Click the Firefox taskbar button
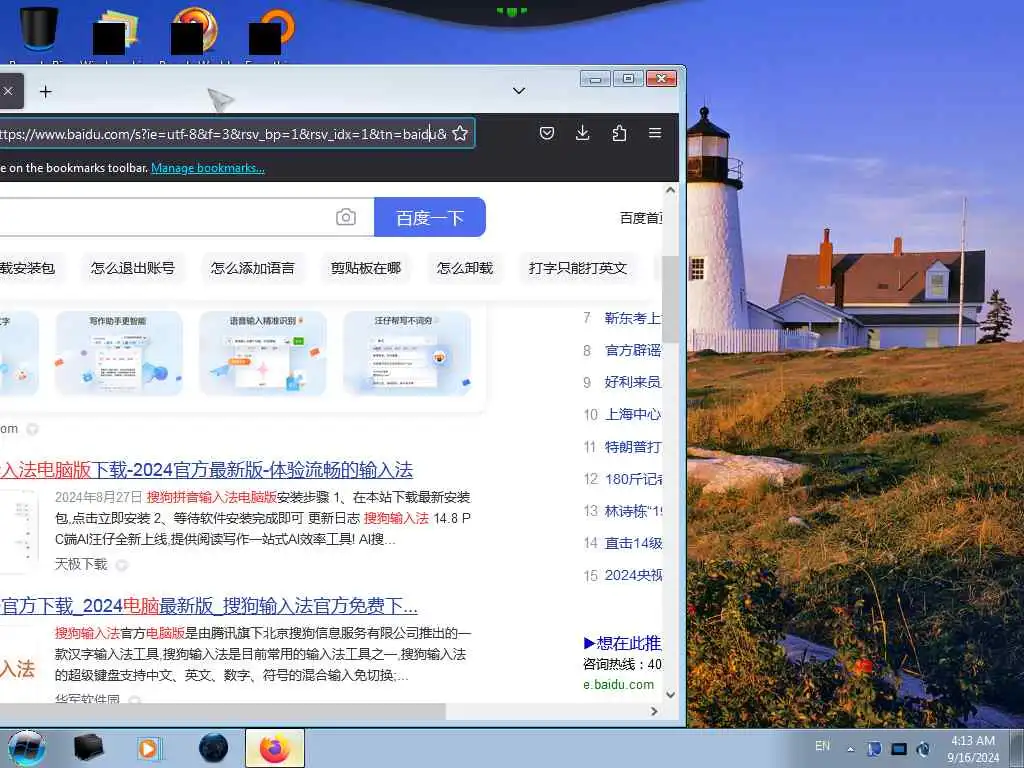This screenshot has width=1024, height=768. [x=275, y=748]
